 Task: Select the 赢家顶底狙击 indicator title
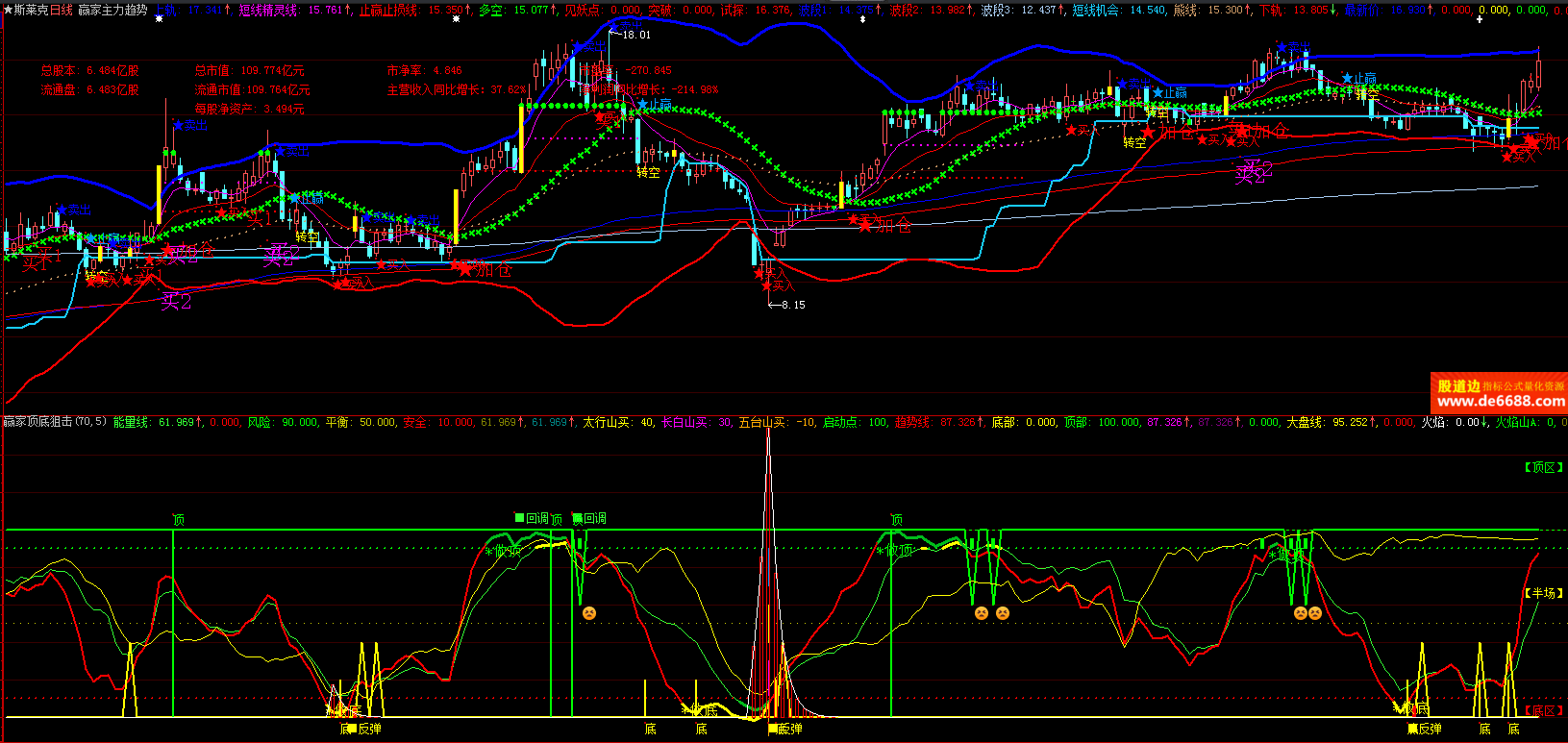[37, 422]
